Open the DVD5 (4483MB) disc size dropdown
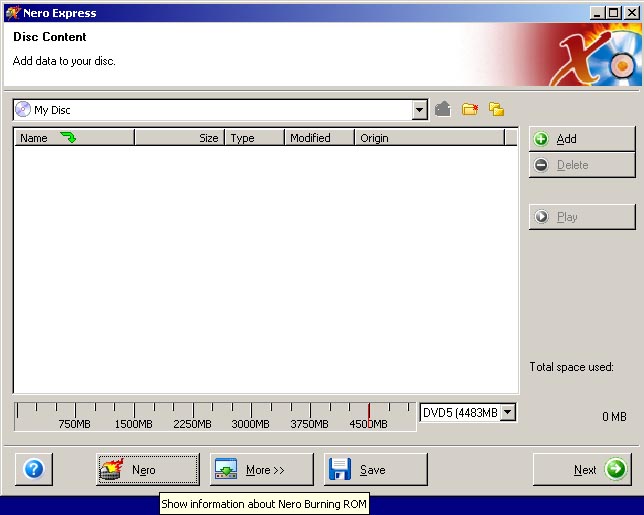644x515 pixels. pyautogui.click(x=508, y=412)
